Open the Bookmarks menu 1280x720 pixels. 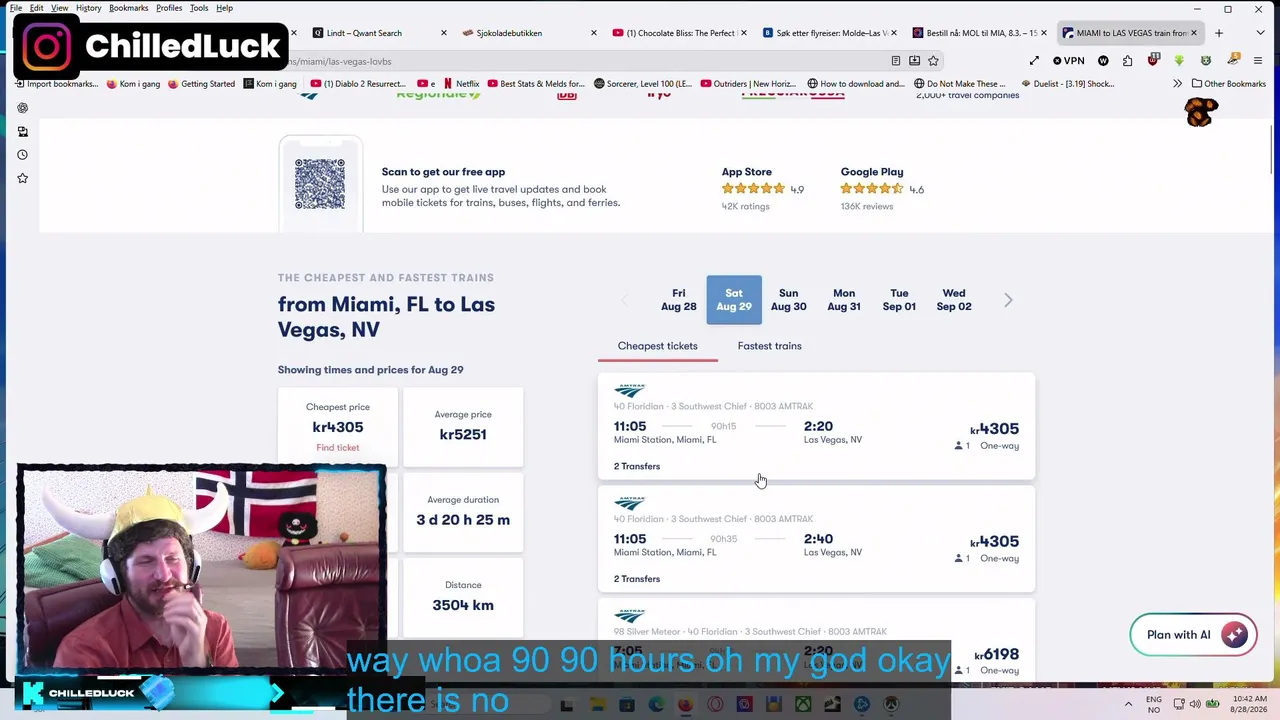128,8
